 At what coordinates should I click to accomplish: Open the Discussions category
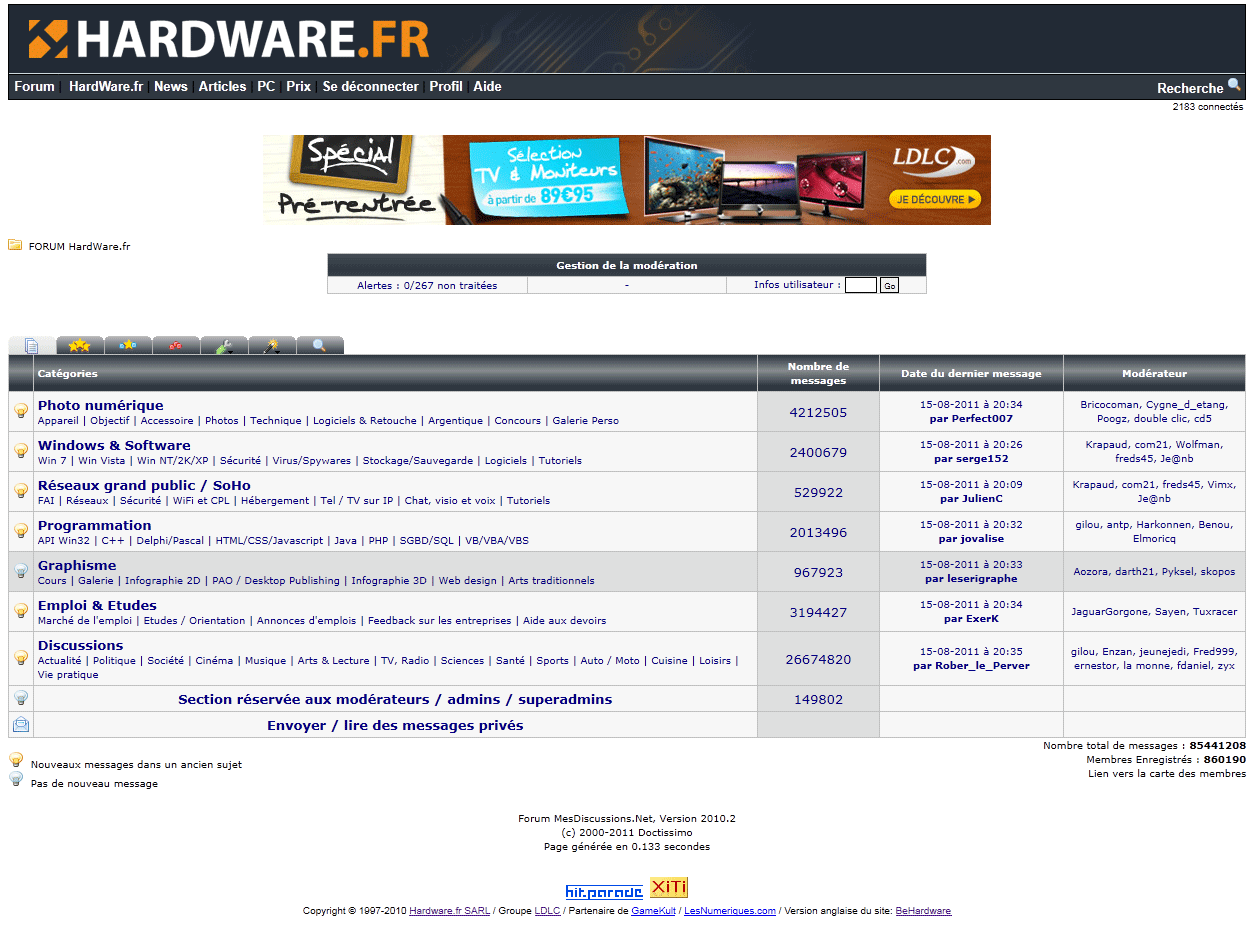point(80,645)
